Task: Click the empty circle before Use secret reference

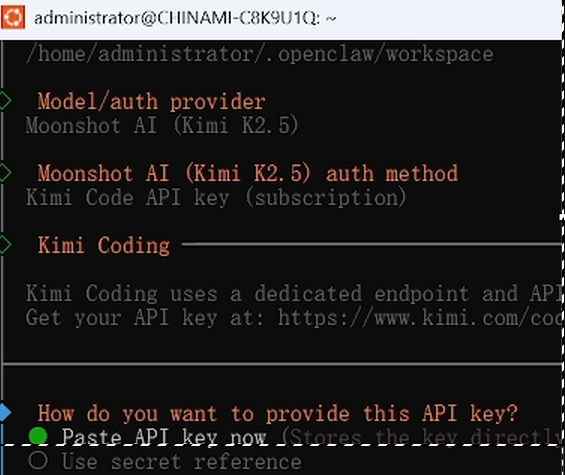Action: pyautogui.click(x=37, y=460)
